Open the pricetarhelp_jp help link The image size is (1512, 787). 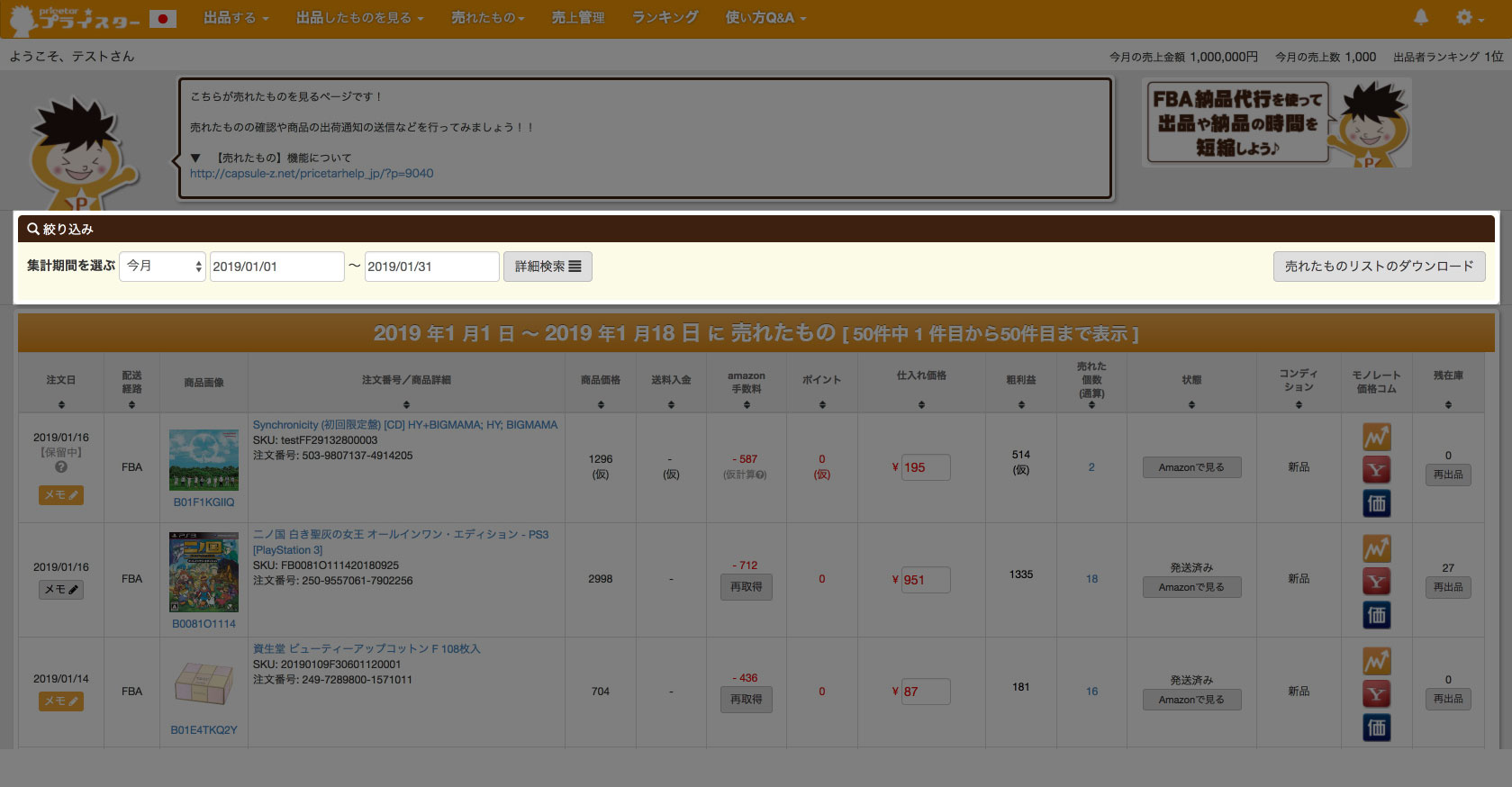click(312, 173)
